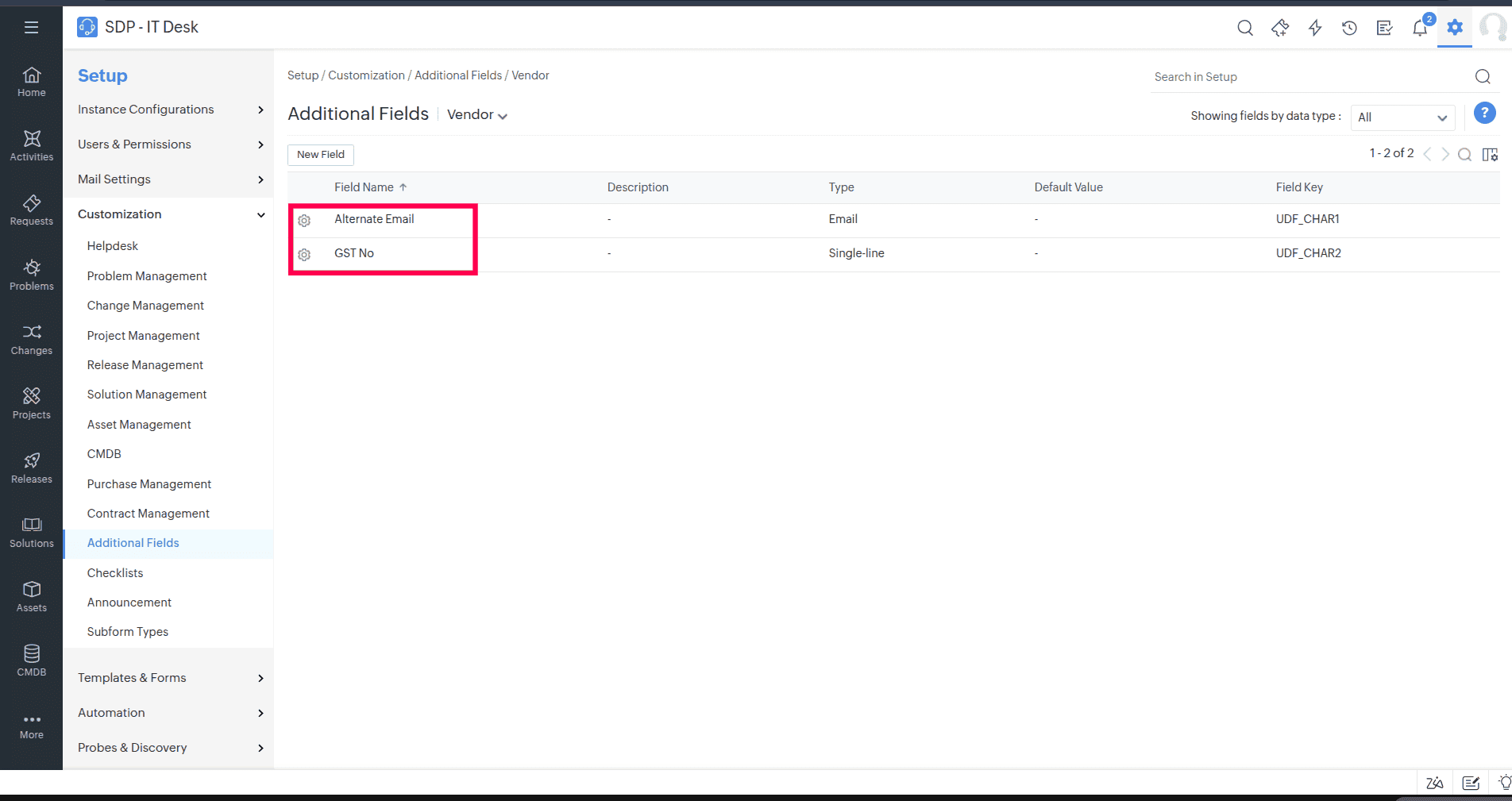Expand Users & Permissions section

pyautogui.click(x=171, y=144)
